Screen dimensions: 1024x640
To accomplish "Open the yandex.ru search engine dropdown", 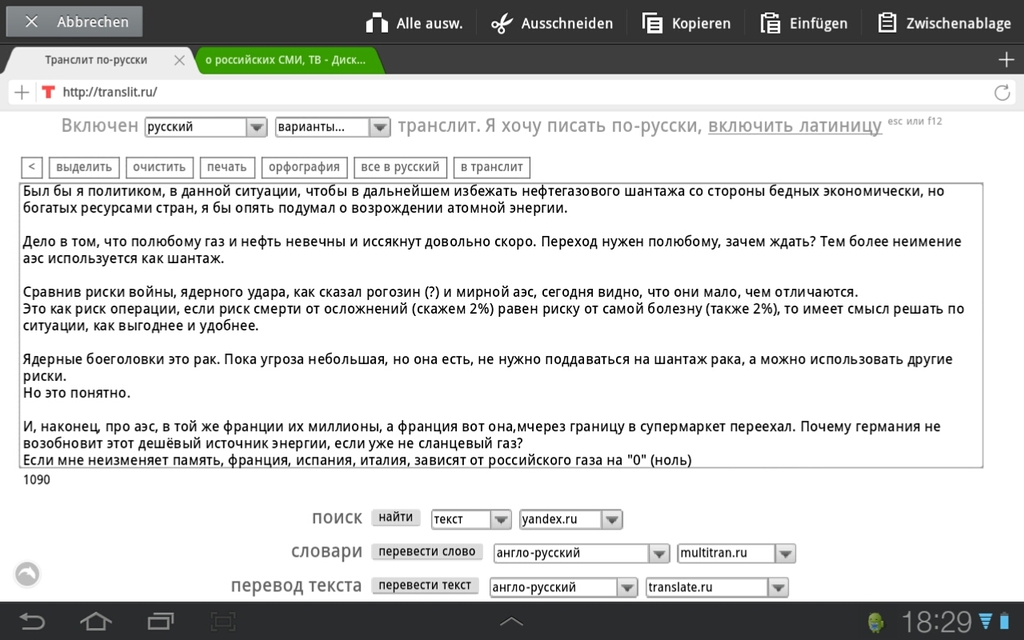I will tap(571, 519).
